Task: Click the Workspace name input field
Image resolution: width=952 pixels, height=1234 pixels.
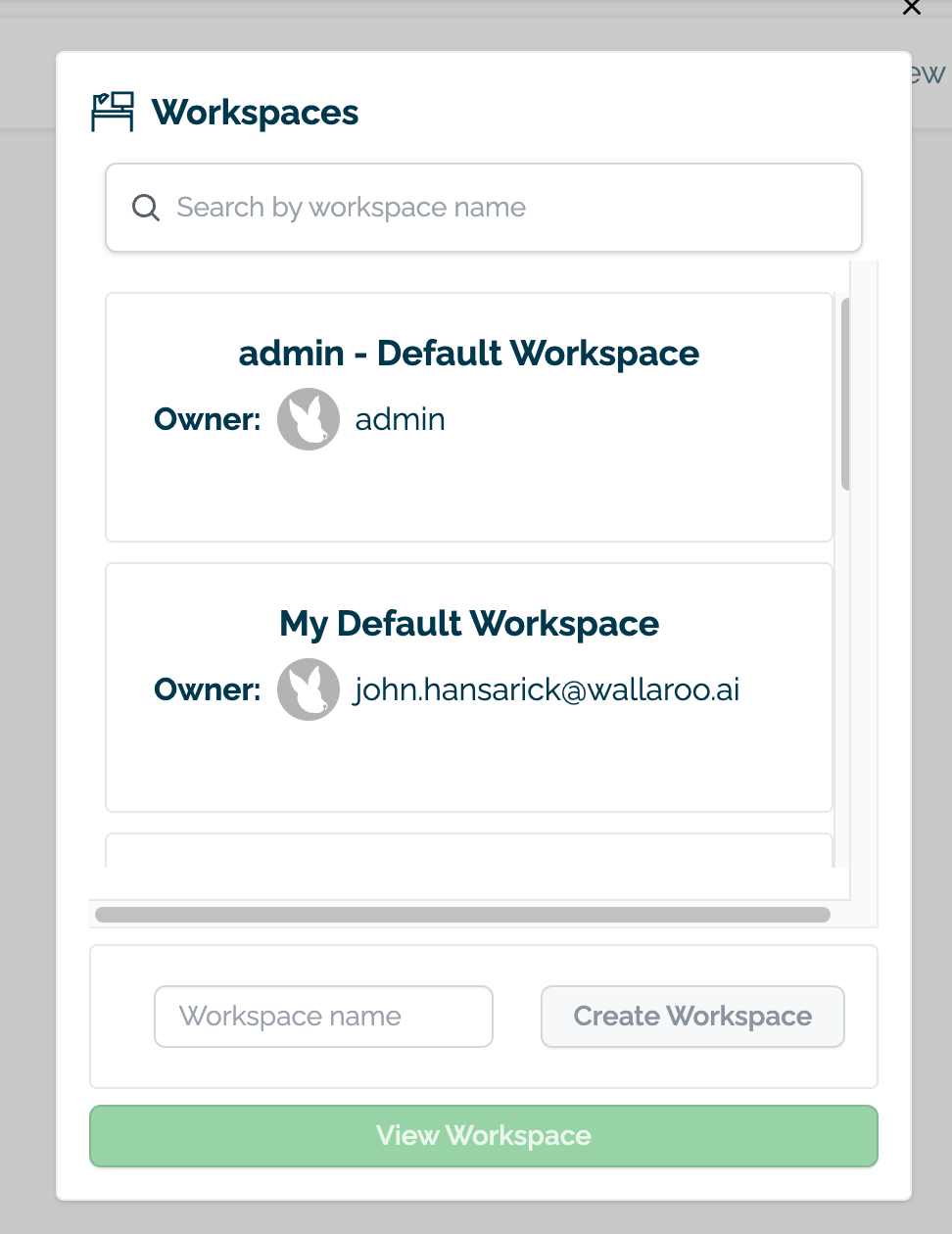Action: point(323,1016)
